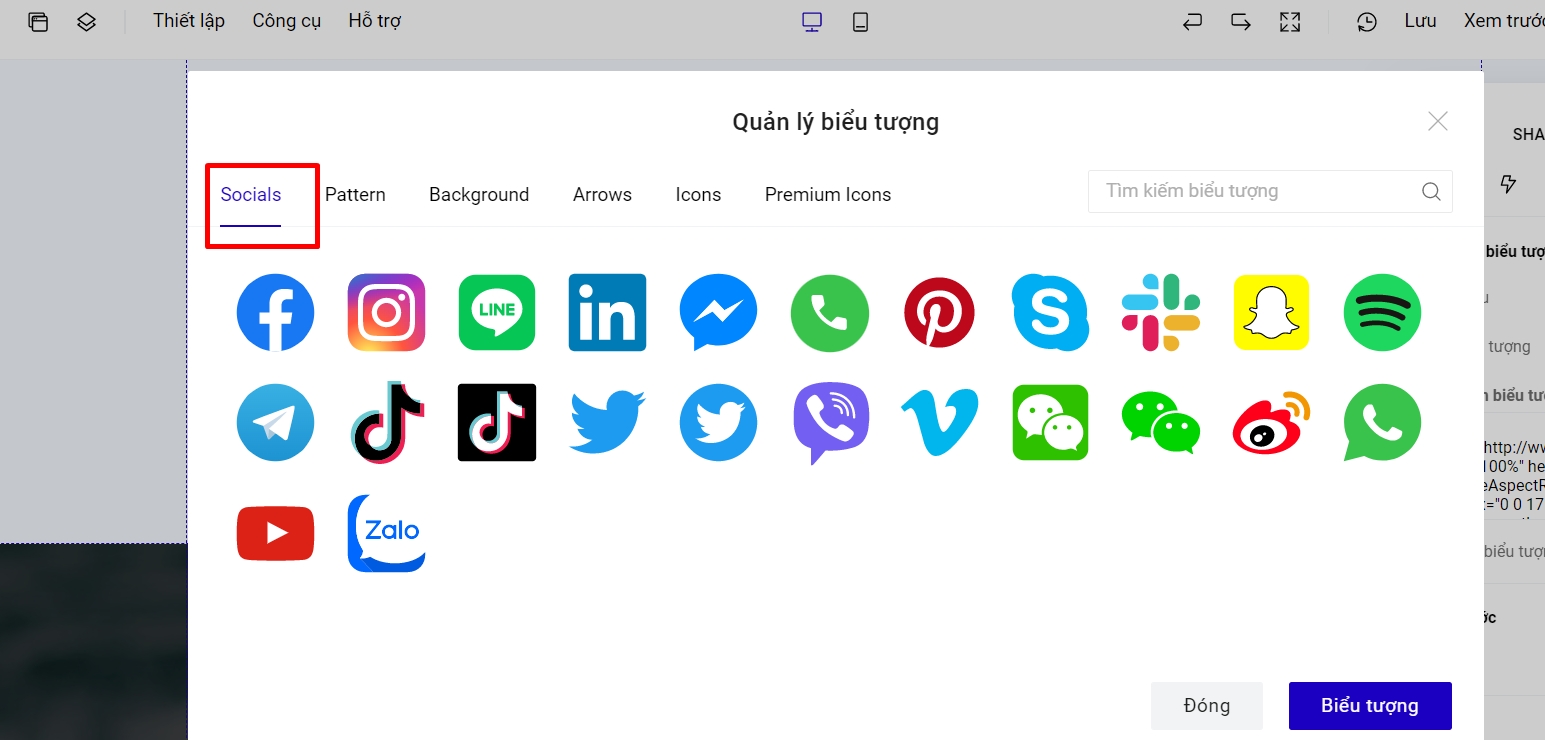
Task: Open the Thiết lập menu
Action: [189, 21]
